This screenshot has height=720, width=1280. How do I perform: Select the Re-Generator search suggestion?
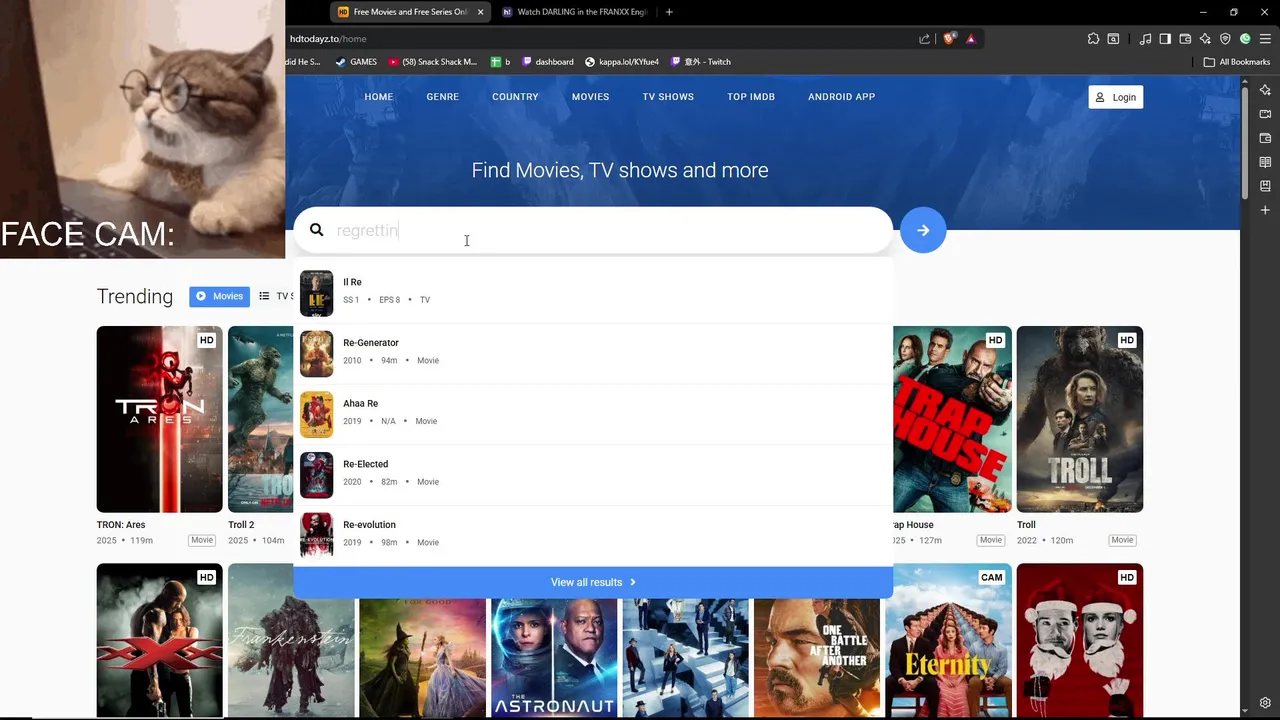593,354
